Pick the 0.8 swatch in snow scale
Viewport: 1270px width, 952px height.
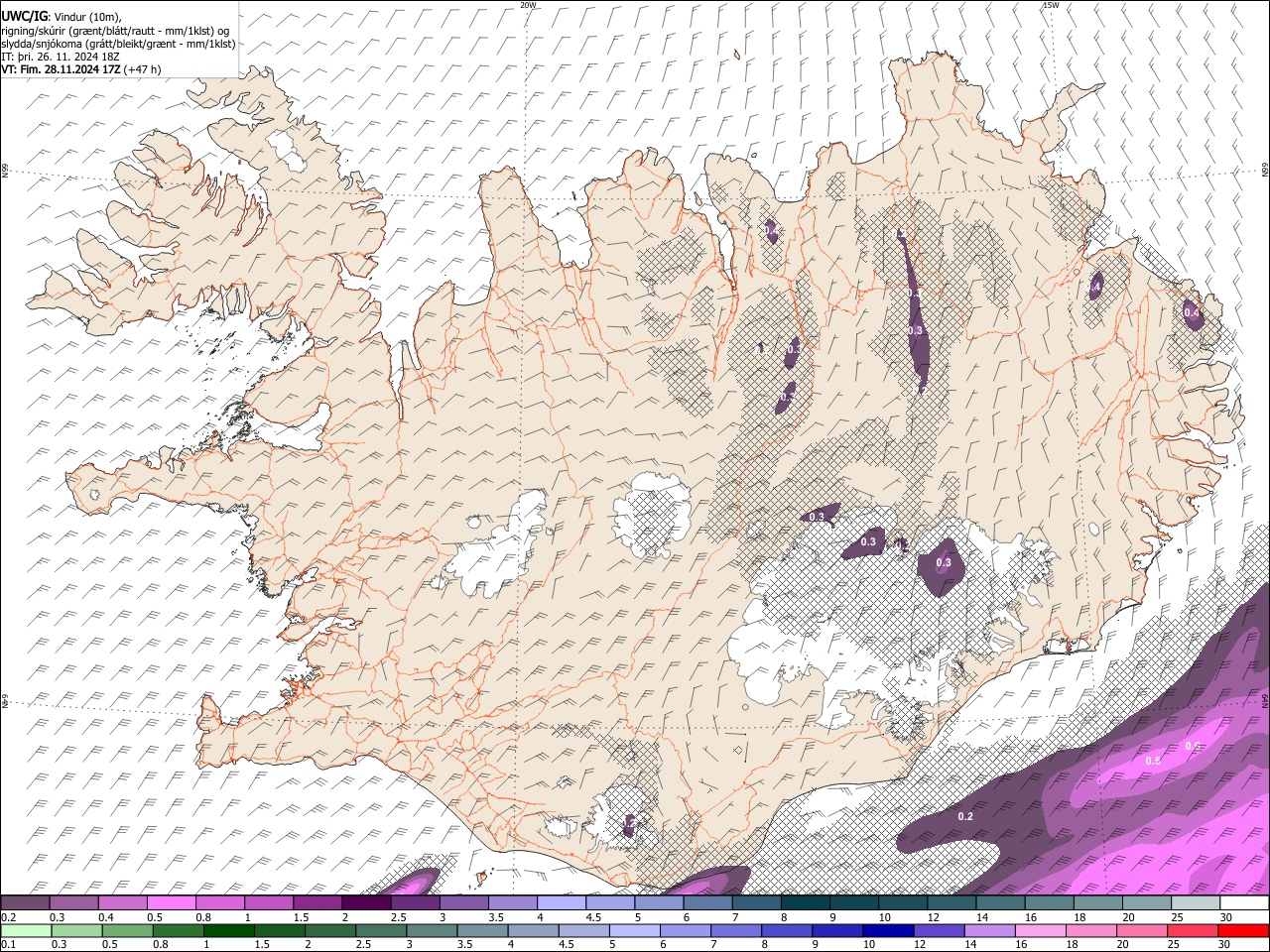click(220, 903)
